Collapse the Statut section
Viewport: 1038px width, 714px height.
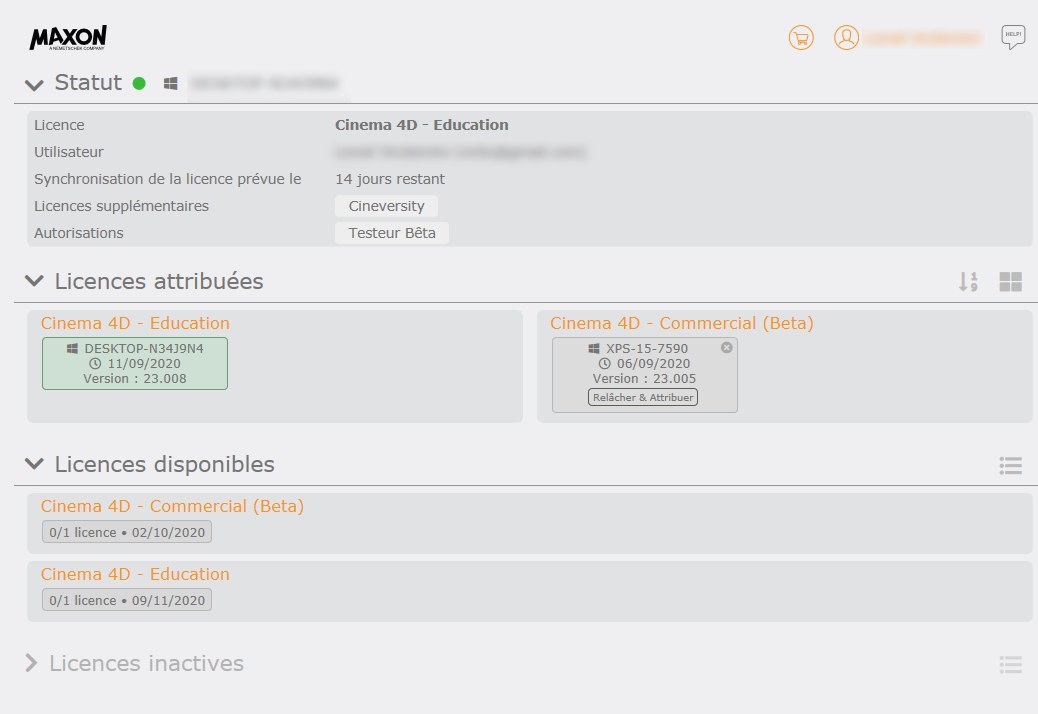[x=35, y=84]
